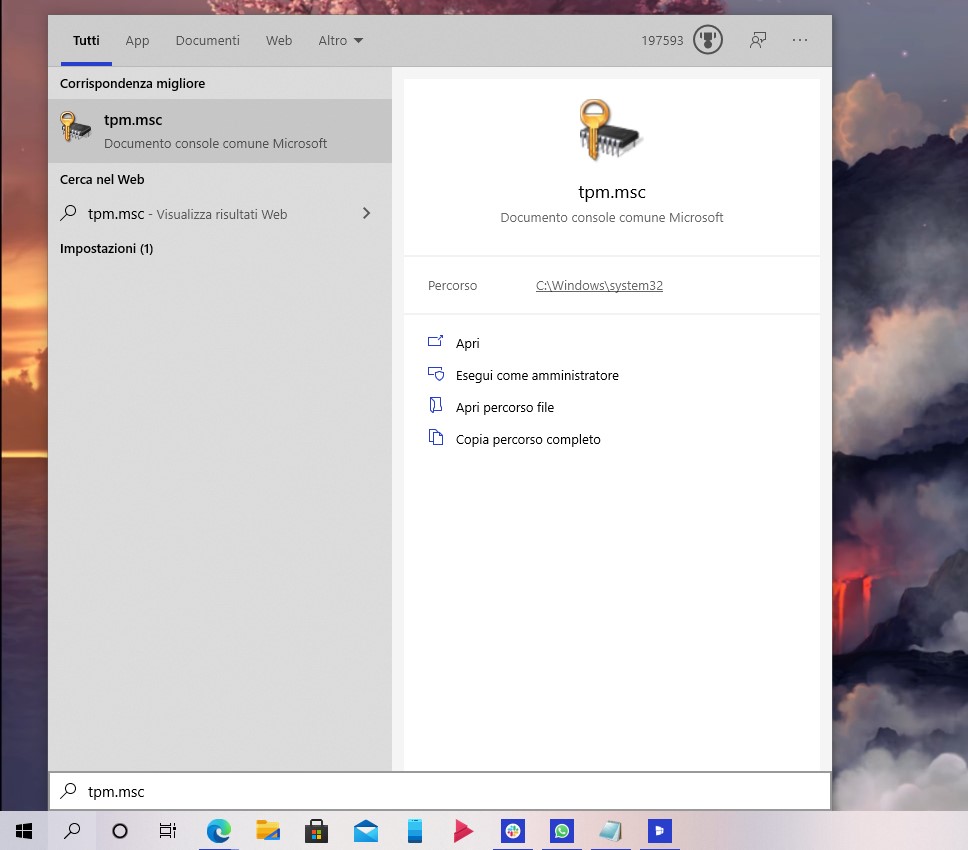
Task: Click the Task View taskbar icon
Action: (168, 830)
